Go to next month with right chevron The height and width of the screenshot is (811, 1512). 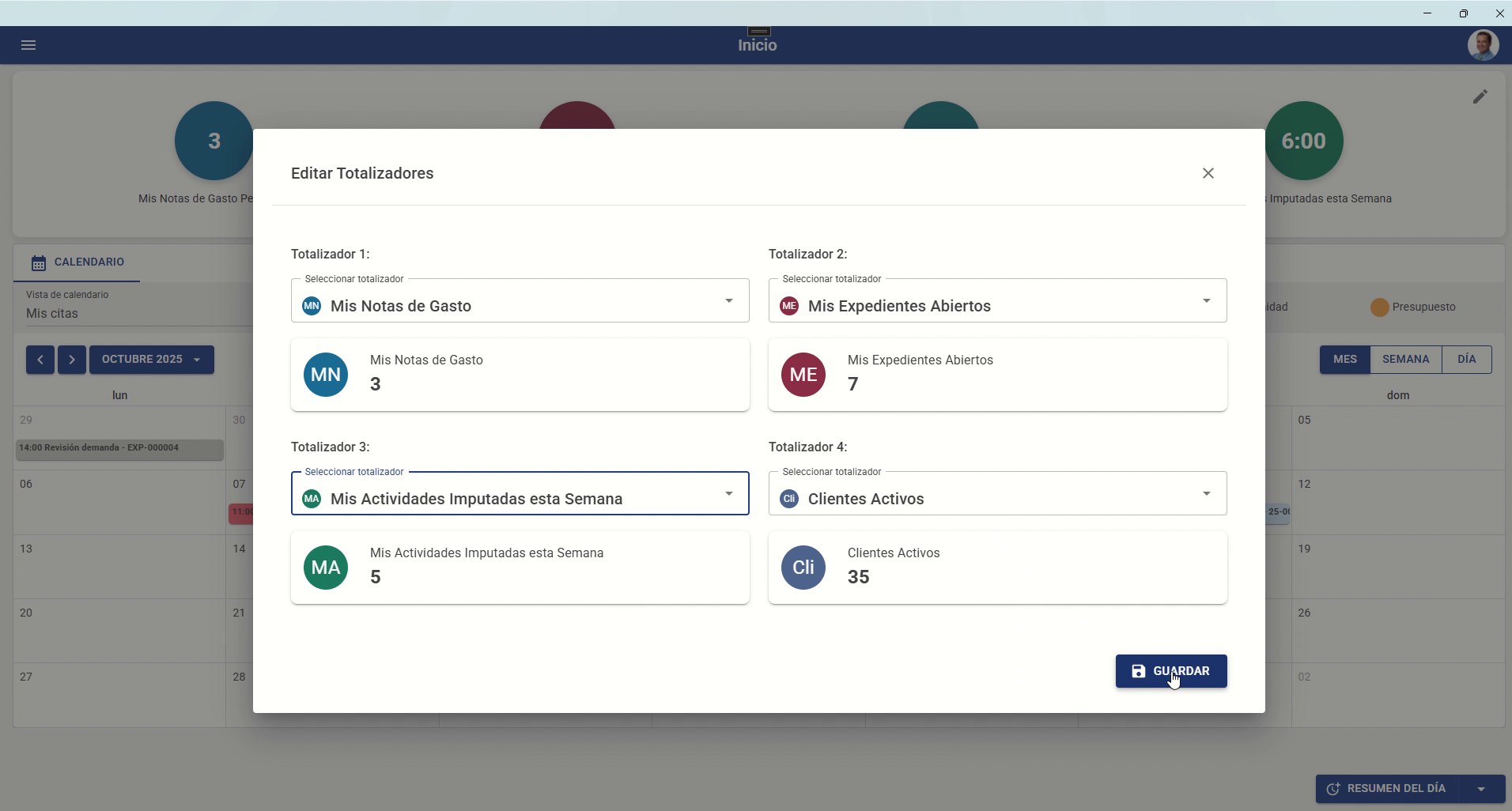click(x=72, y=360)
